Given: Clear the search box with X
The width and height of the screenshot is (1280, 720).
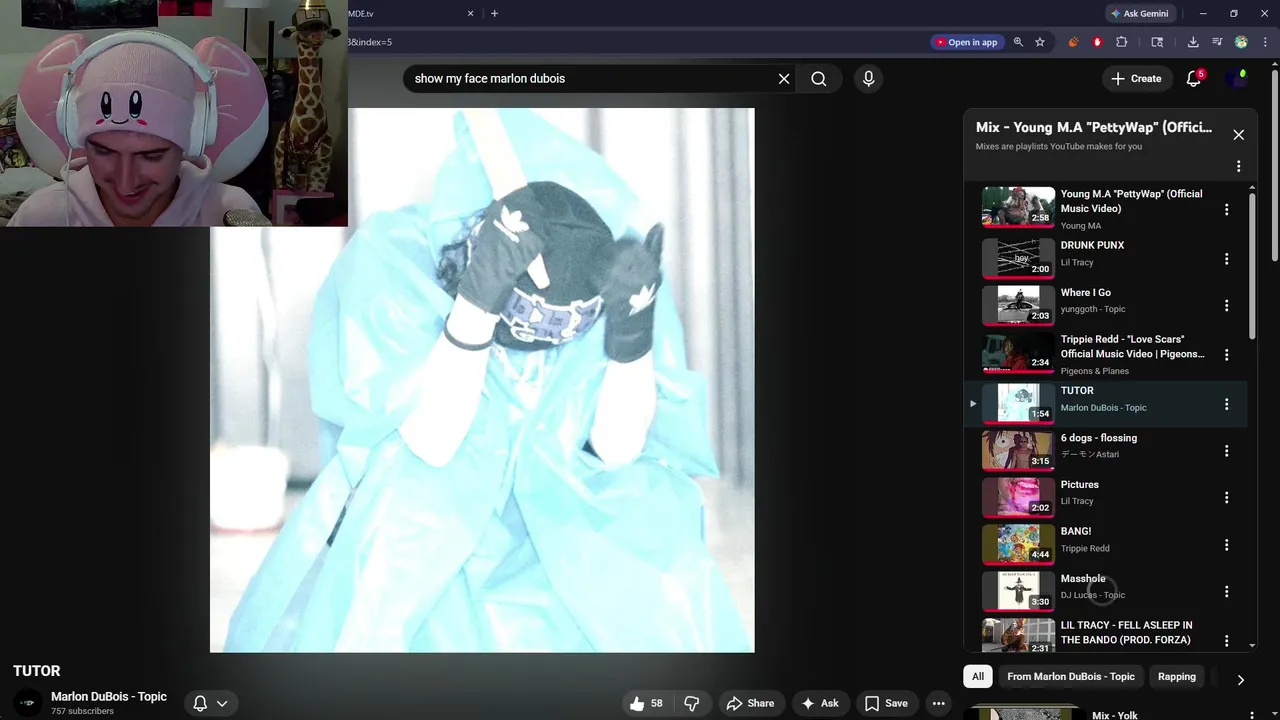Looking at the screenshot, I should click(x=784, y=79).
